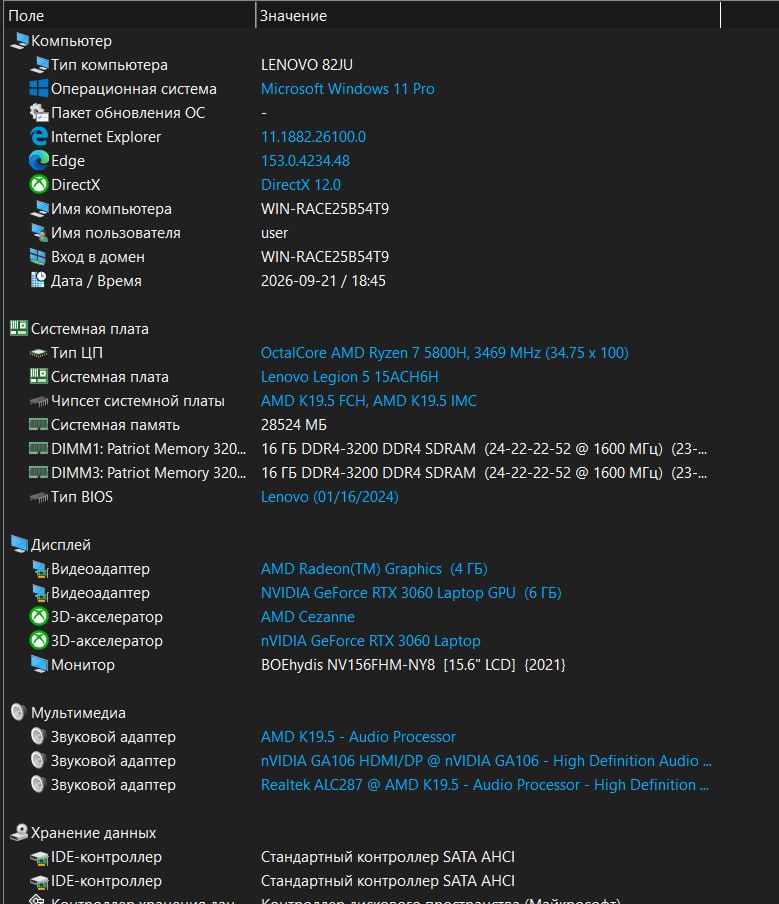Select the DIMM1 16 ГБ DDR4-3200 value
The height and width of the screenshot is (904, 779).
(x=484, y=449)
